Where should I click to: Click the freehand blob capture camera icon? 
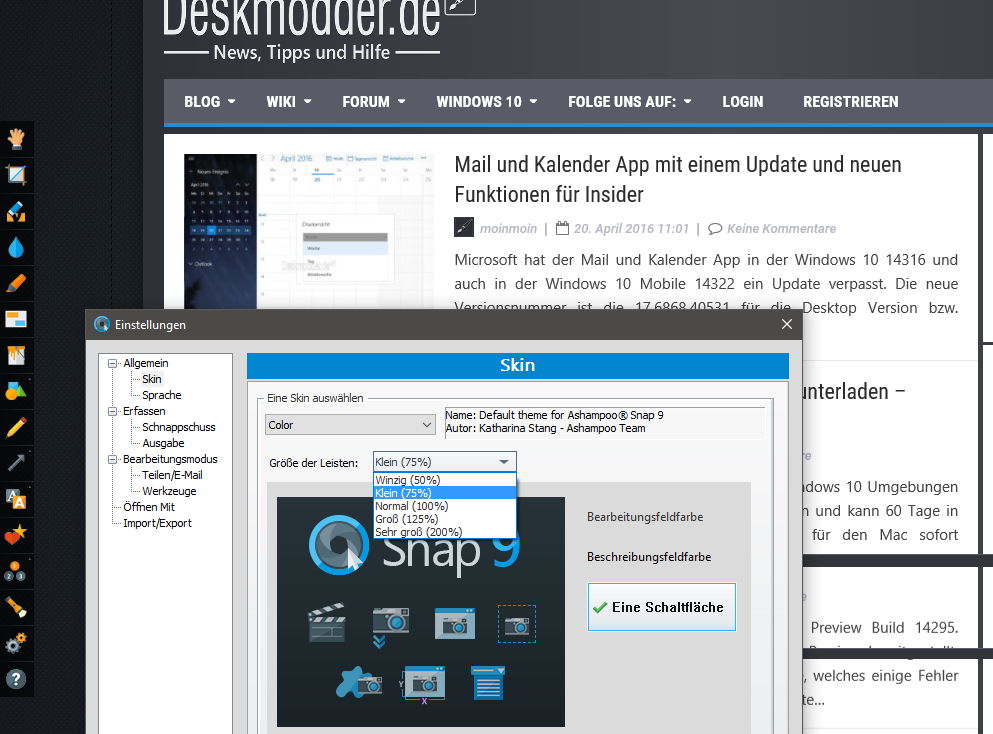point(358,682)
